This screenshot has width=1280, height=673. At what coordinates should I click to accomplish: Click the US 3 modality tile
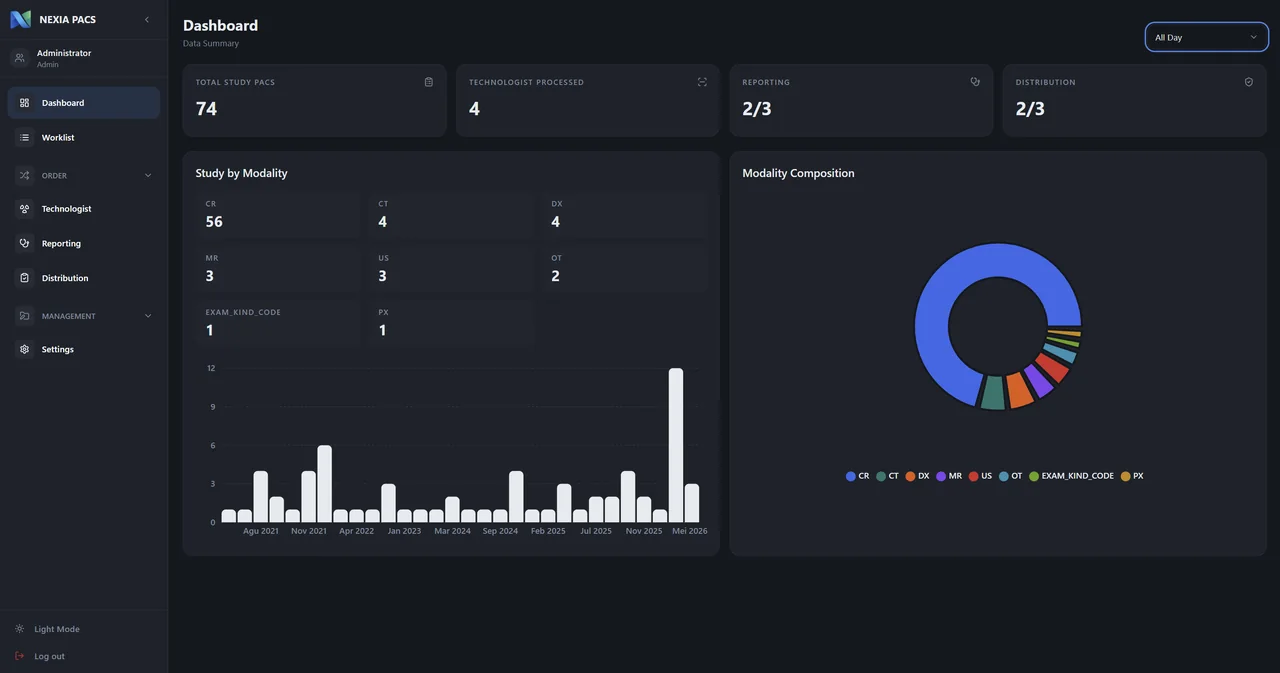pos(451,268)
